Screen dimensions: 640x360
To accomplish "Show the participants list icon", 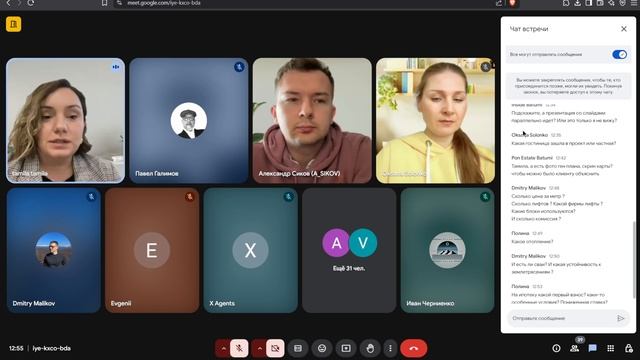I will pos(574,348).
